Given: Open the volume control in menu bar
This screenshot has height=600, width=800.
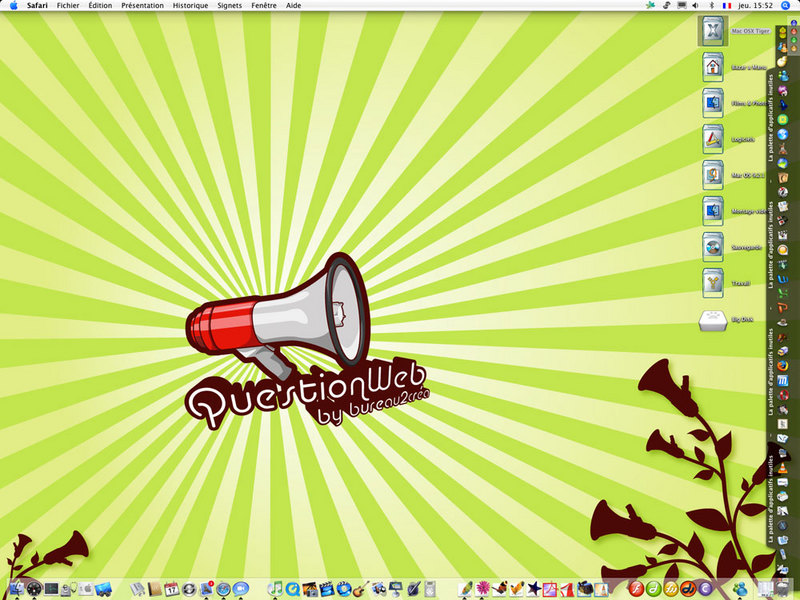Looking at the screenshot, I should [695, 6].
